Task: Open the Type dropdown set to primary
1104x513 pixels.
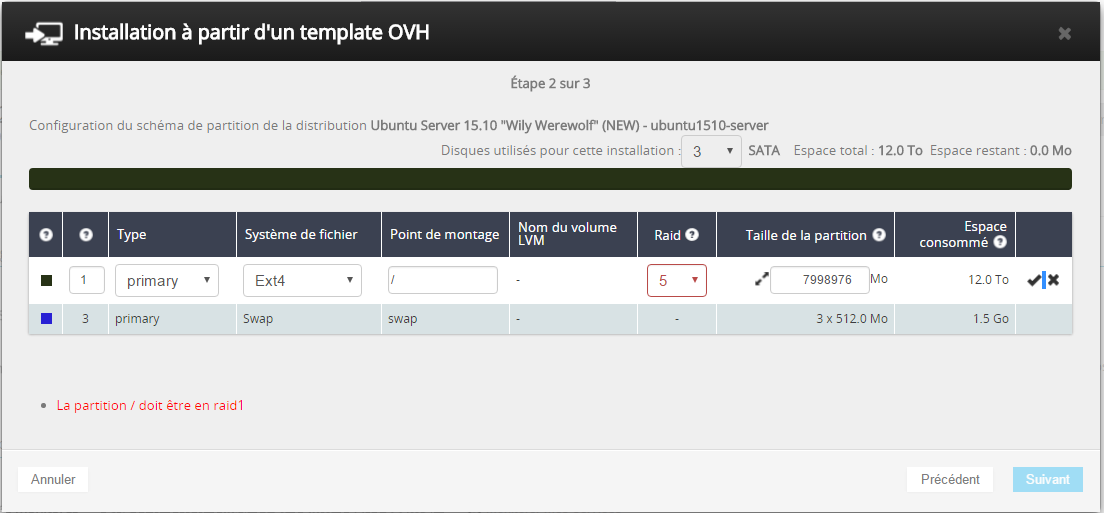Action: [167, 281]
